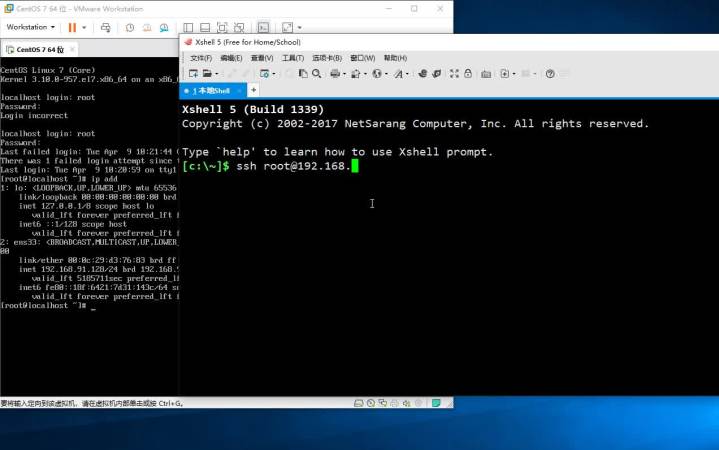Open the Print icon dropdown arrow
719x450 pixels.
tap(344, 74)
